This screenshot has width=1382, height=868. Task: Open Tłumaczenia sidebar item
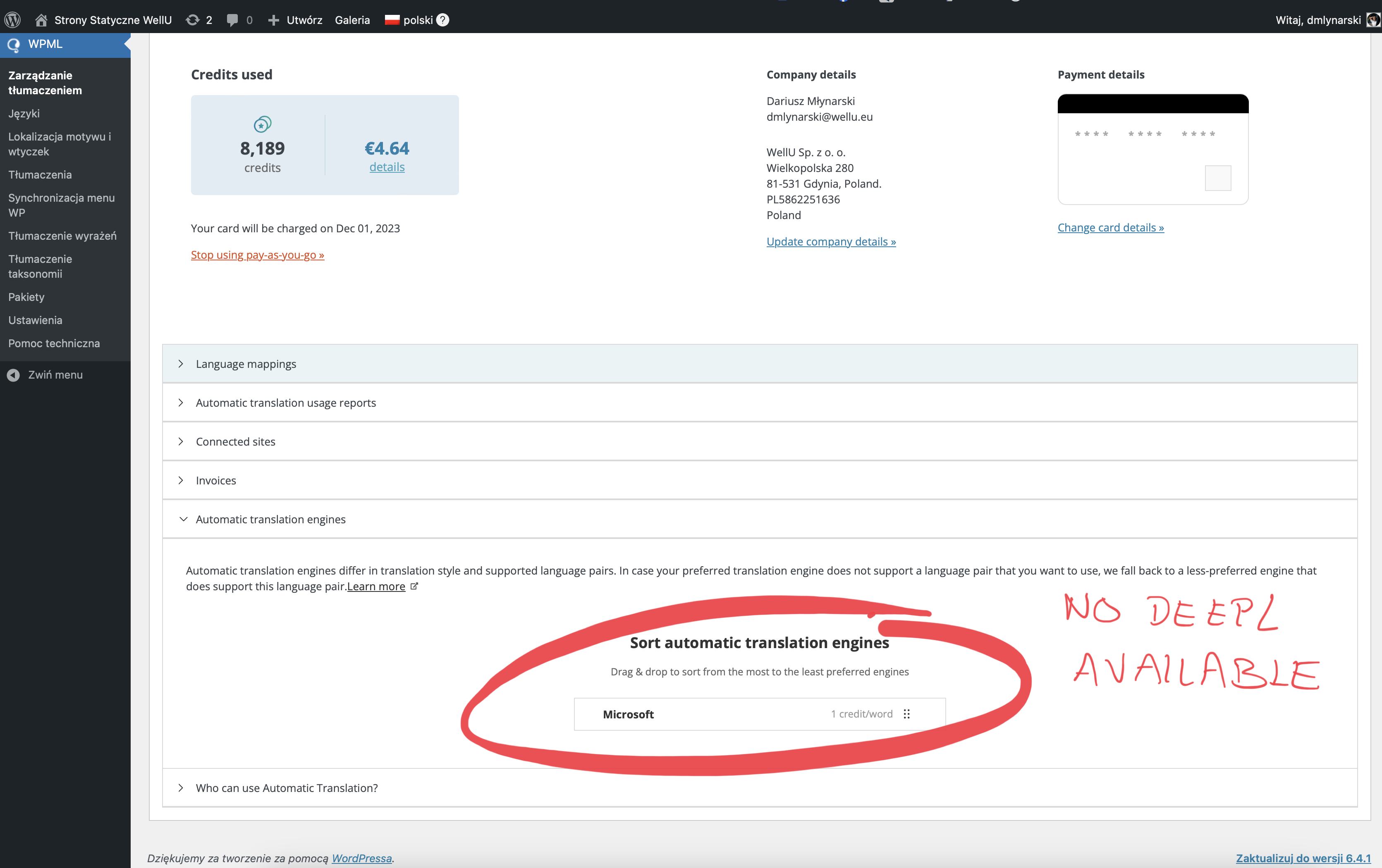tap(40, 174)
